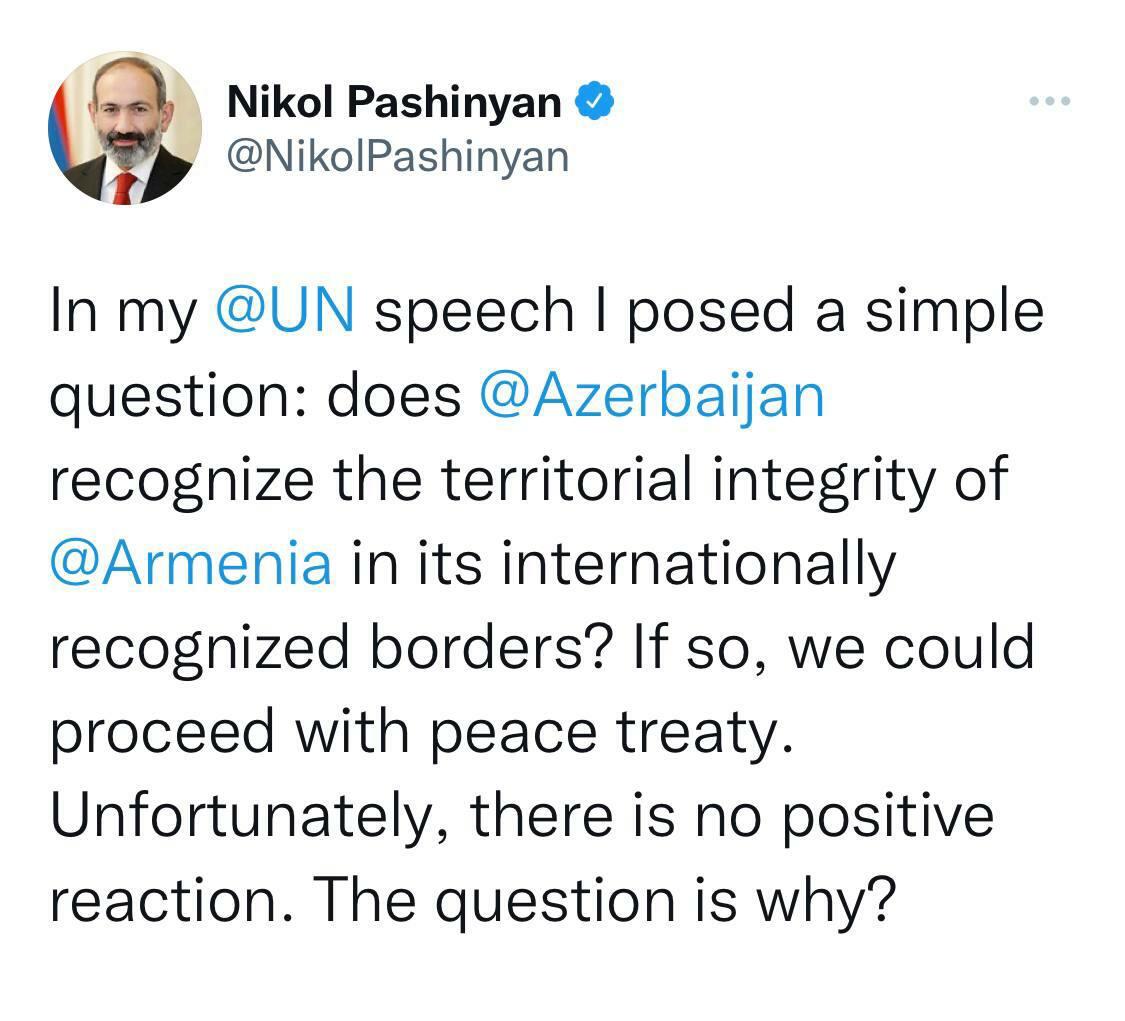Visit the @Armenia mention link
1125x1021 pixels.
point(190,564)
